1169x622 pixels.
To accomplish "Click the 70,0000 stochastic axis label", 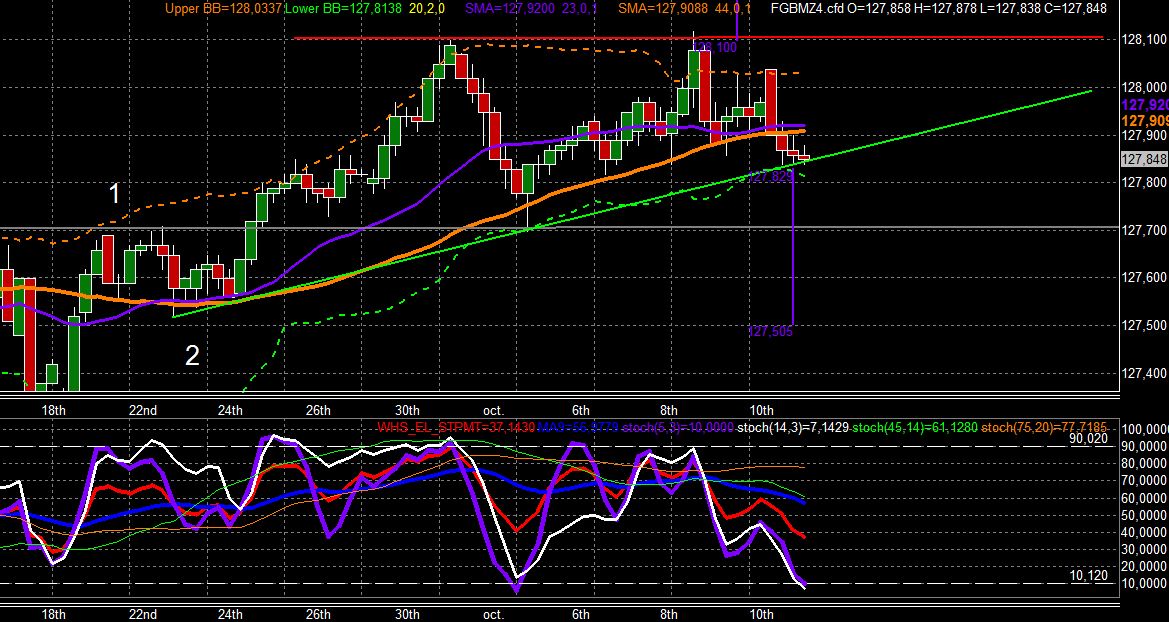I will coord(1144,481).
